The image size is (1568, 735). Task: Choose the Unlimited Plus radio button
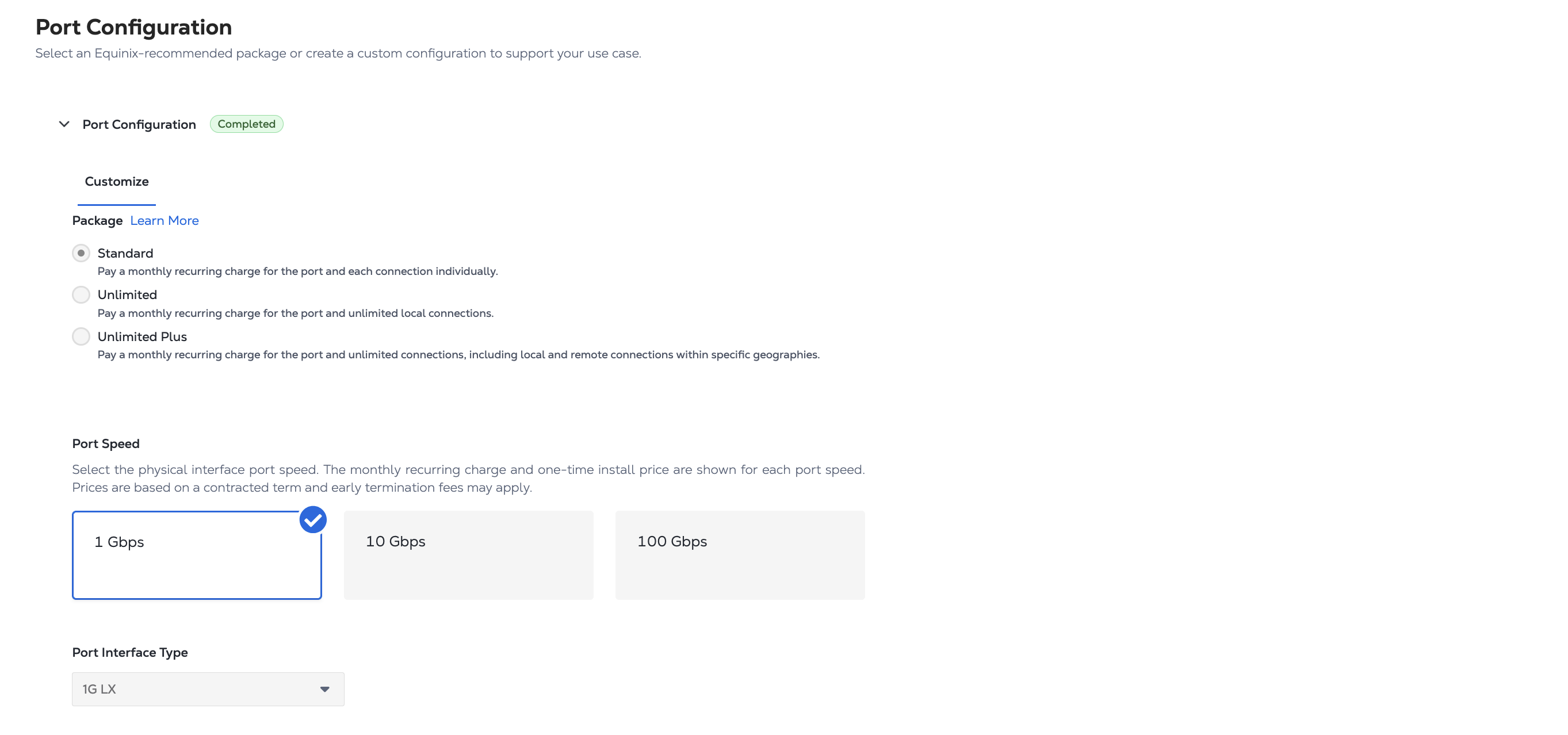pos(81,336)
